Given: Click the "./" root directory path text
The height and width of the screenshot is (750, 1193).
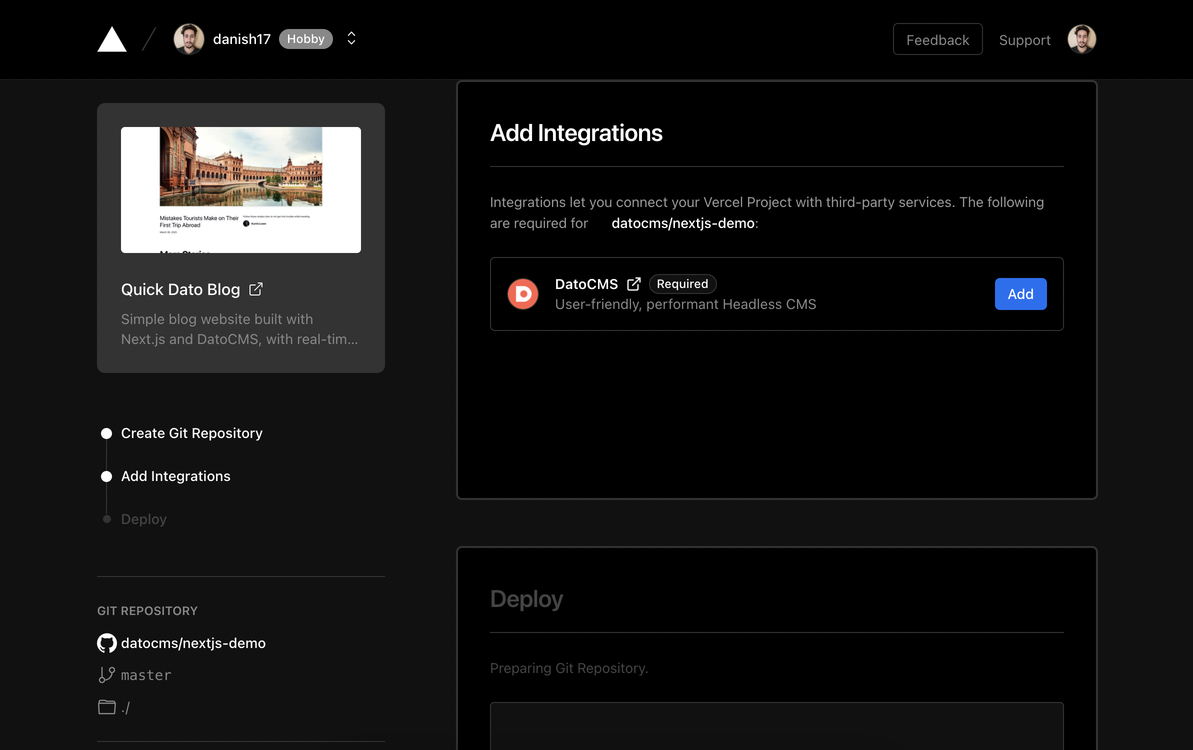Looking at the screenshot, I should [126, 708].
